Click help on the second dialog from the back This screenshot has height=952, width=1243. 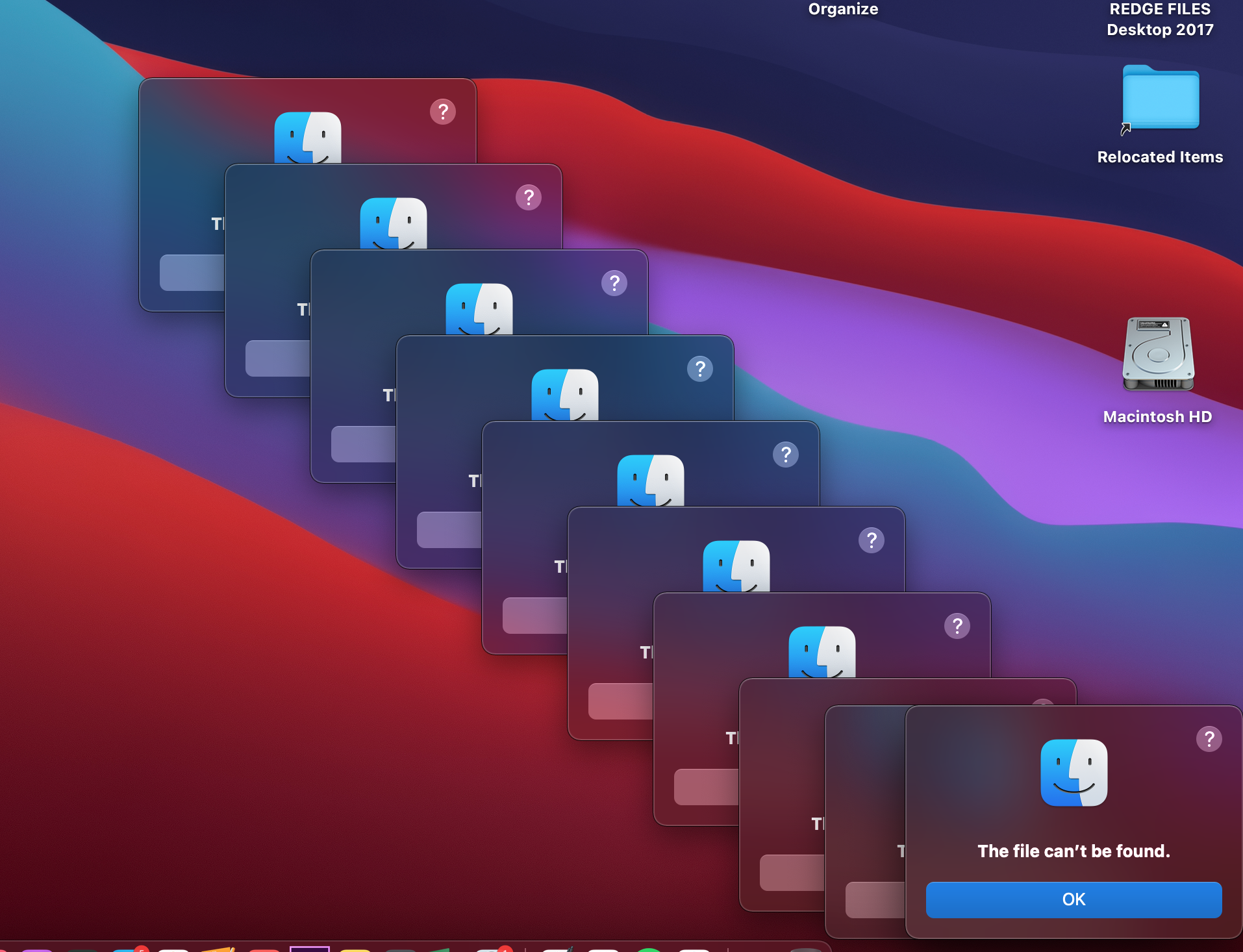click(529, 197)
